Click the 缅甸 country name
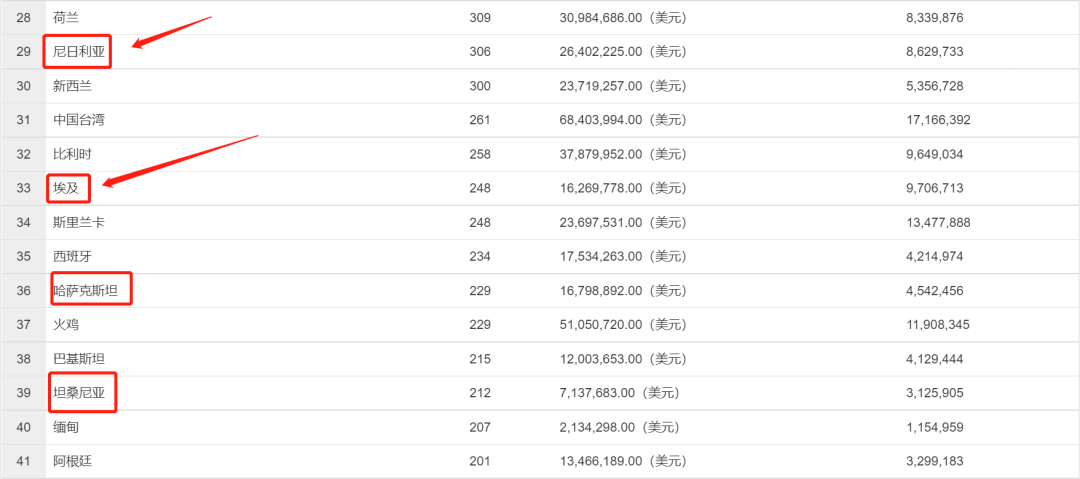1080x479 pixels. [x=66, y=427]
